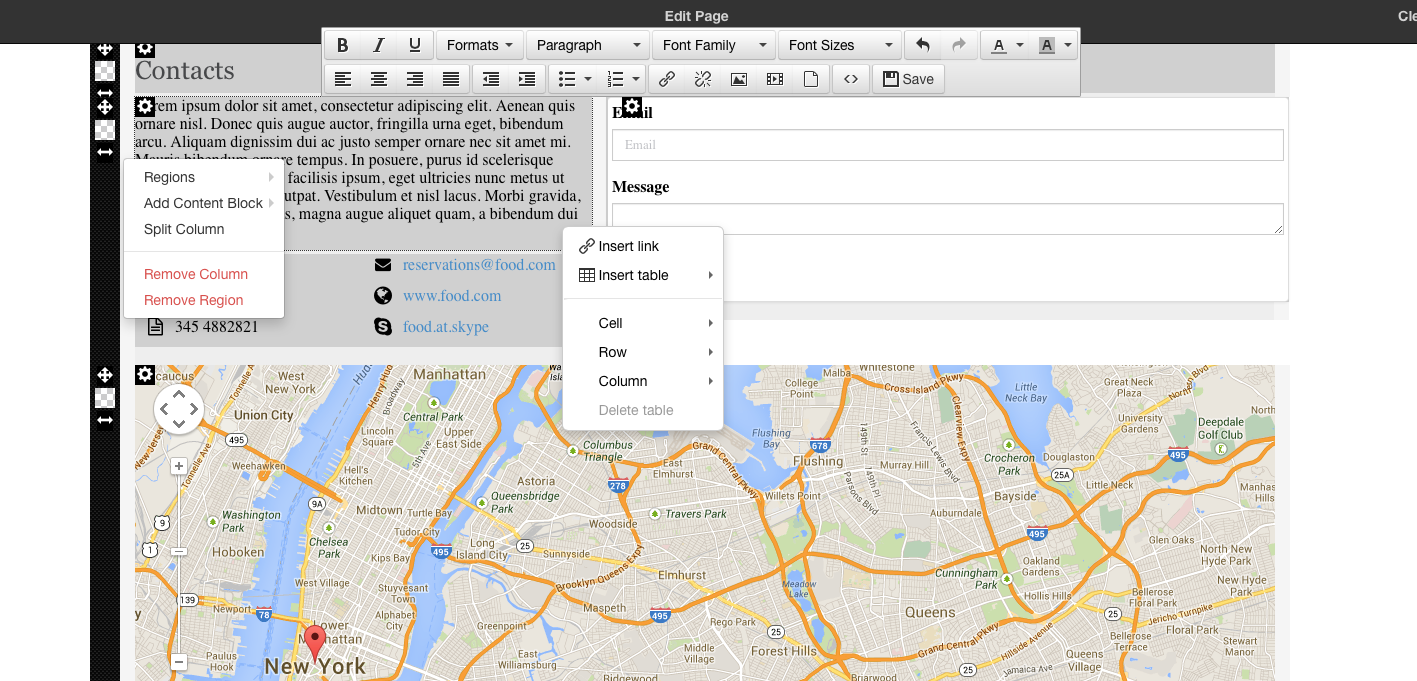The image size is (1417, 681).
Task: Toggle underline formatting
Action: pyautogui.click(x=415, y=45)
